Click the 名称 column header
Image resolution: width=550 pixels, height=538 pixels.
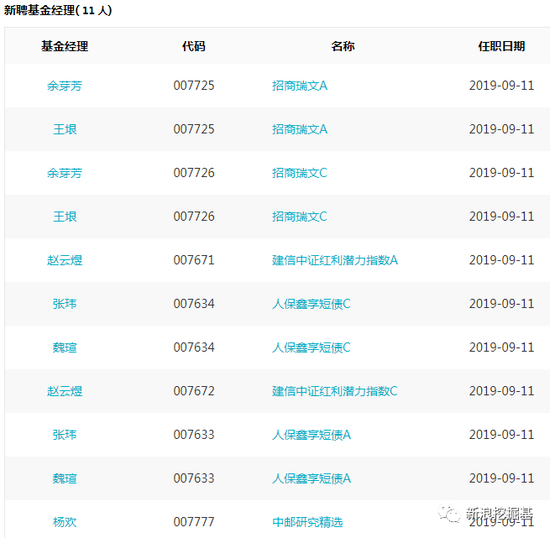click(x=343, y=46)
